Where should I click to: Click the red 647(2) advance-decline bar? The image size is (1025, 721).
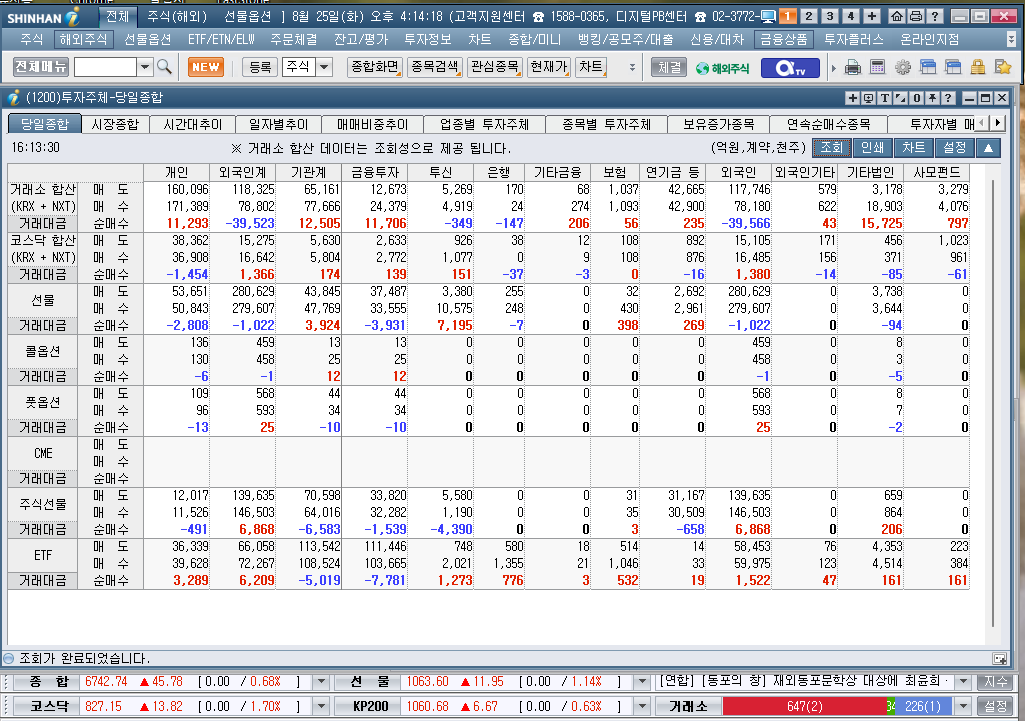point(805,707)
